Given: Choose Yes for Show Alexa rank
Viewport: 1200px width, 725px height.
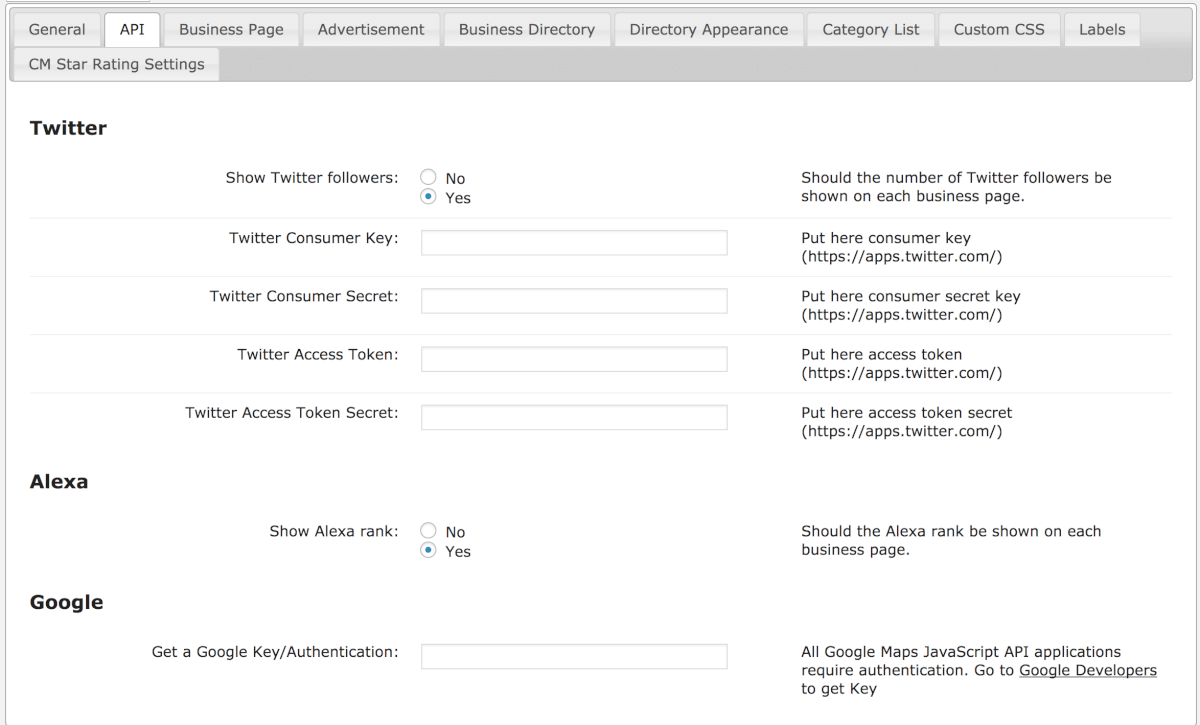Looking at the screenshot, I should pyautogui.click(x=429, y=551).
